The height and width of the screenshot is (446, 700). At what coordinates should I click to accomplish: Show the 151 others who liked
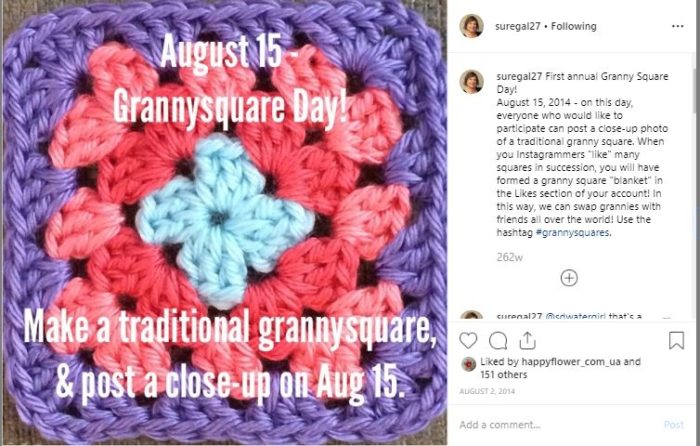(504, 375)
